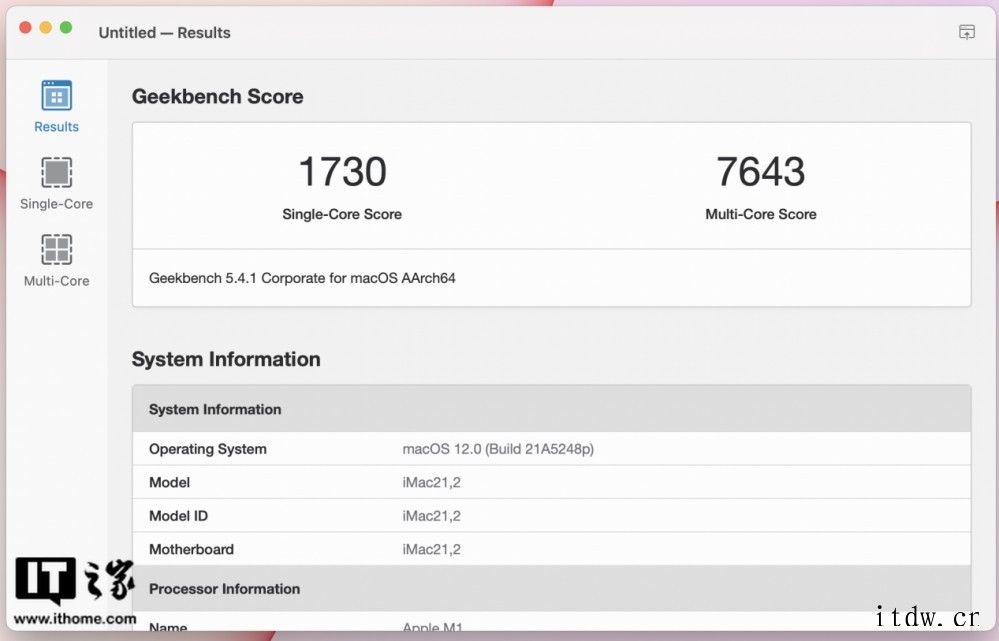Click the Single-Core Score label
The height and width of the screenshot is (641, 999).
[342, 214]
